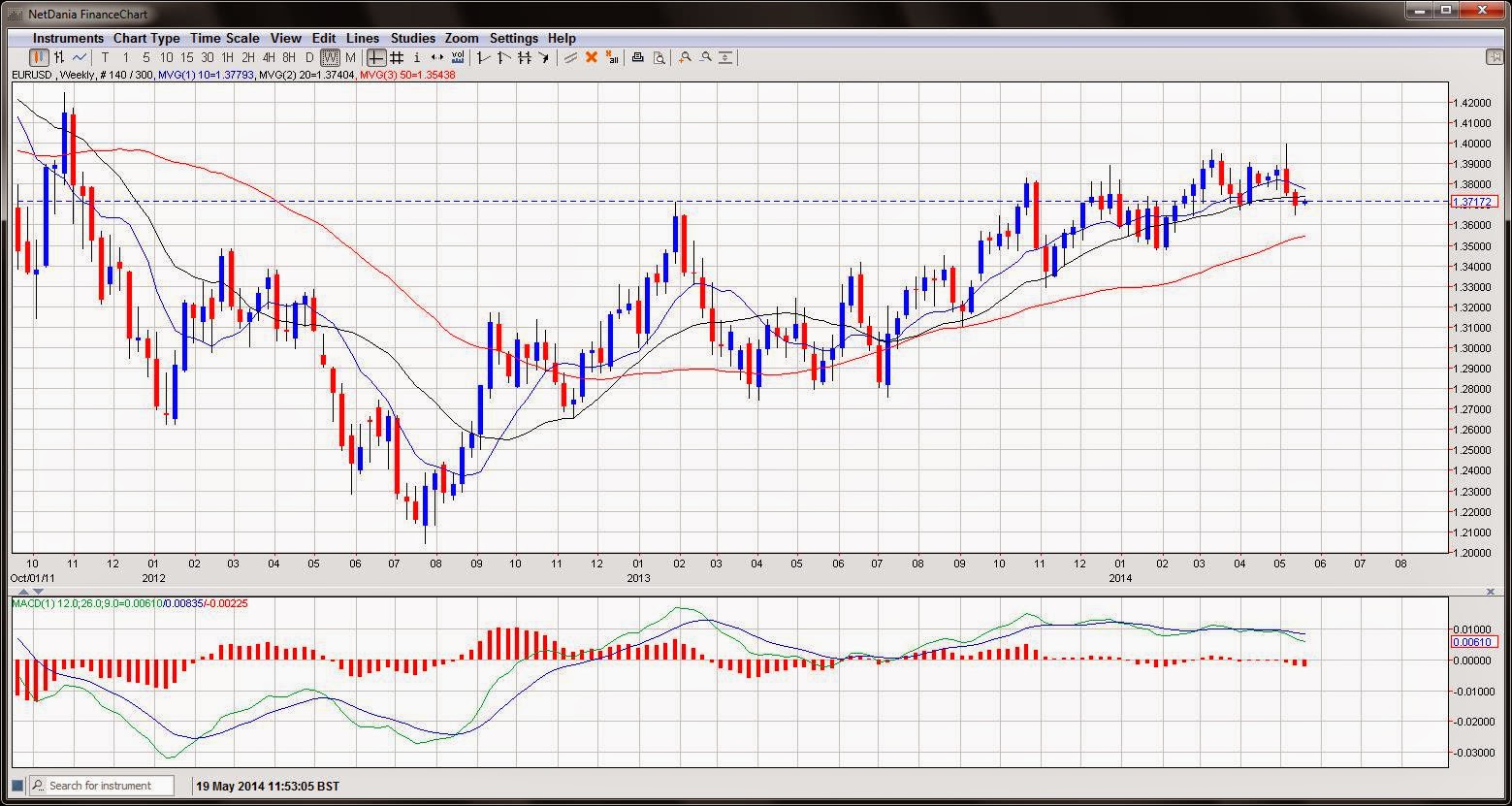Set time scale to 4H
Screen dimensions: 1512x806
pyautogui.click(x=269, y=57)
